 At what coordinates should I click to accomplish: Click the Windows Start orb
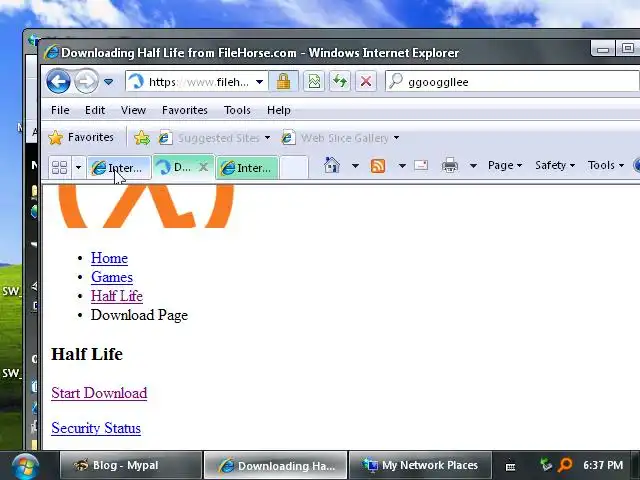pos(25,466)
